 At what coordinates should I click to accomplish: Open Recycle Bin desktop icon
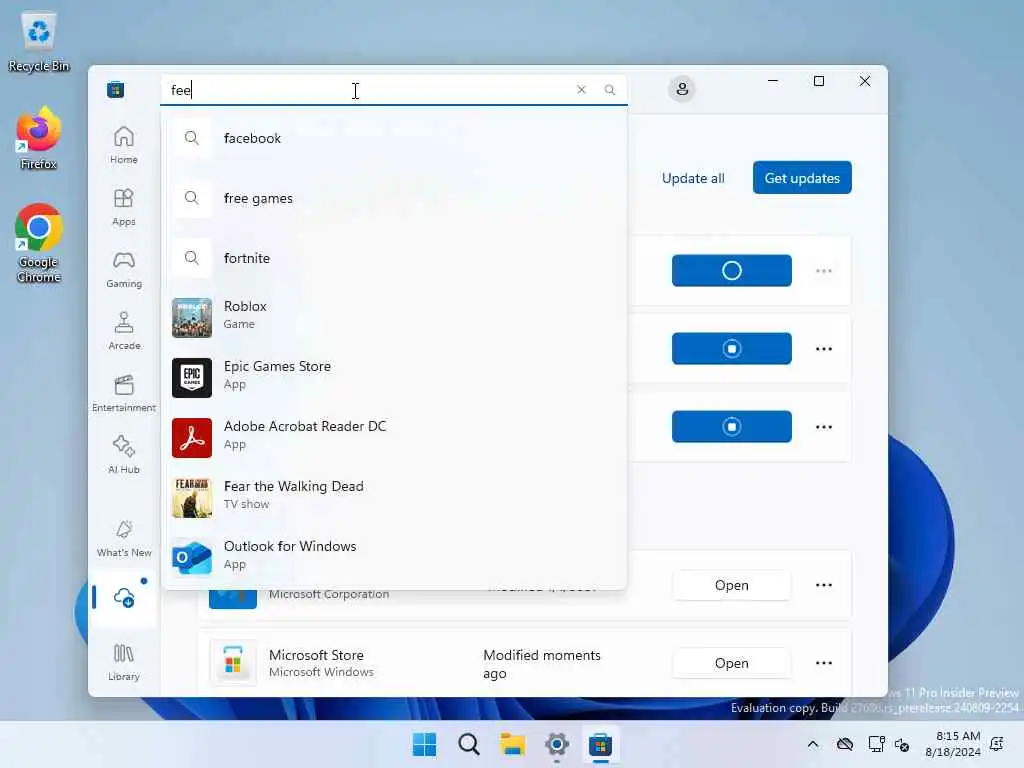click(x=39, y=42)
